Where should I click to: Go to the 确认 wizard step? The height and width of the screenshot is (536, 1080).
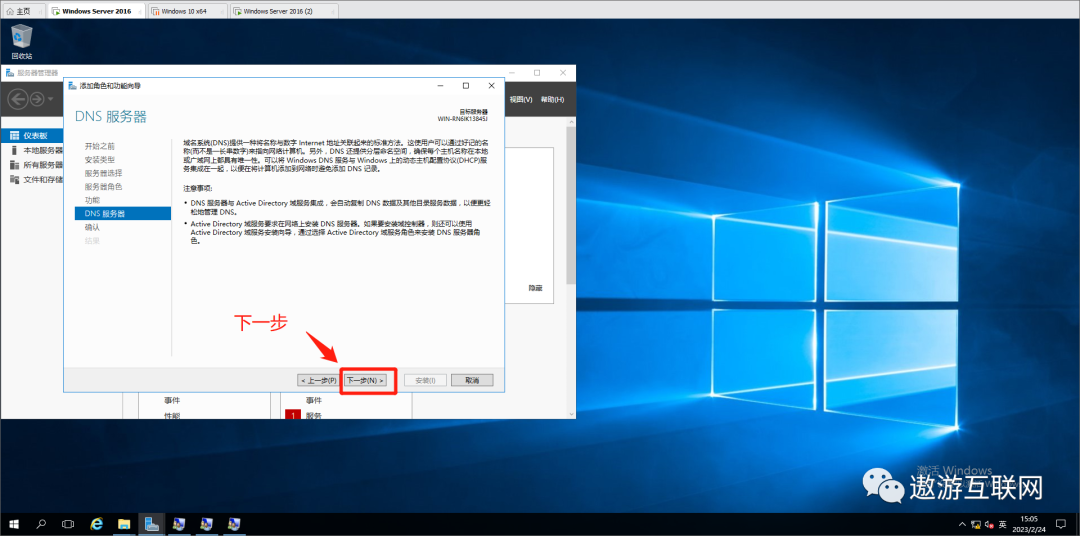[92, 227]
